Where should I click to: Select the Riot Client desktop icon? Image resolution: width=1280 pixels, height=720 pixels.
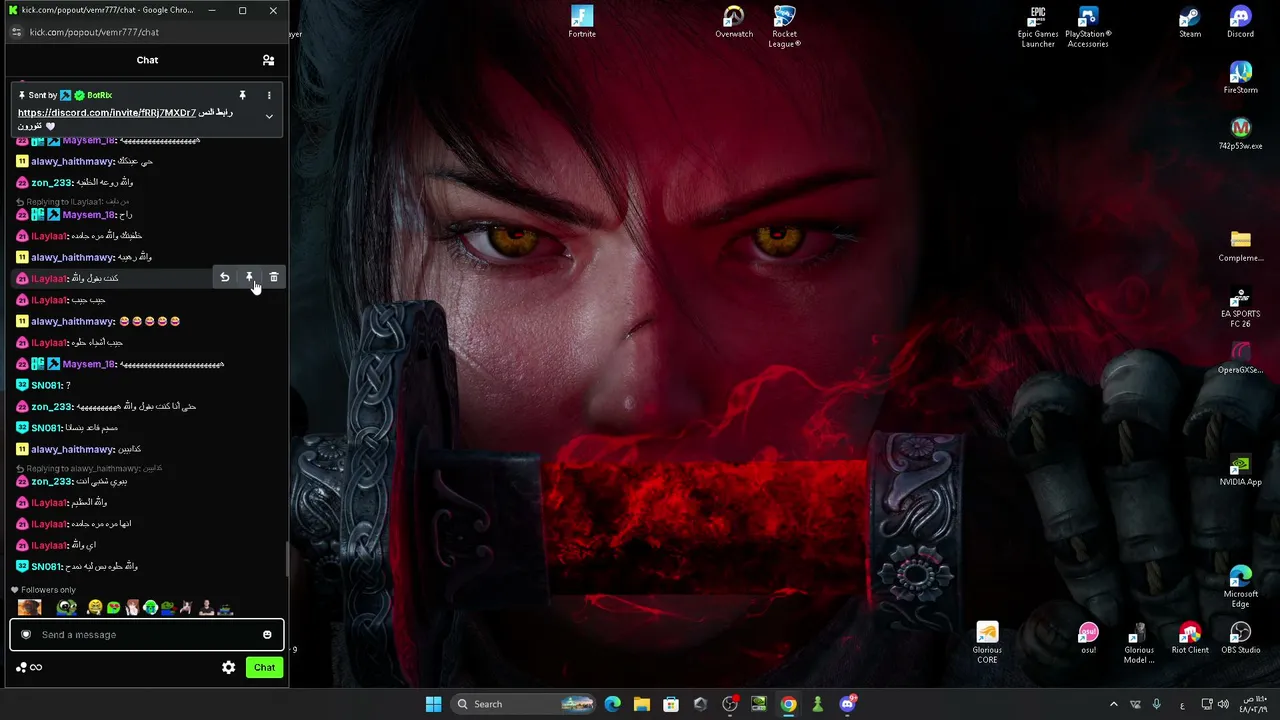tap(1190, 638)
